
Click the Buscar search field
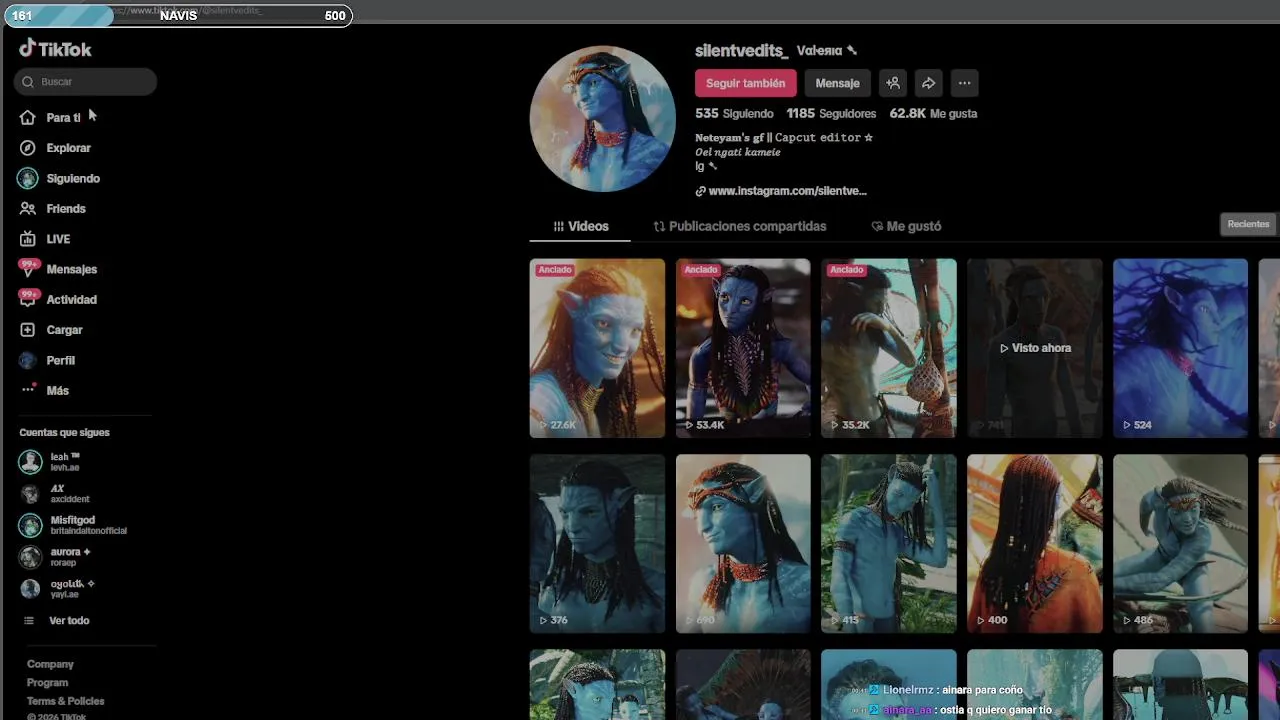[x=85, y=82]
